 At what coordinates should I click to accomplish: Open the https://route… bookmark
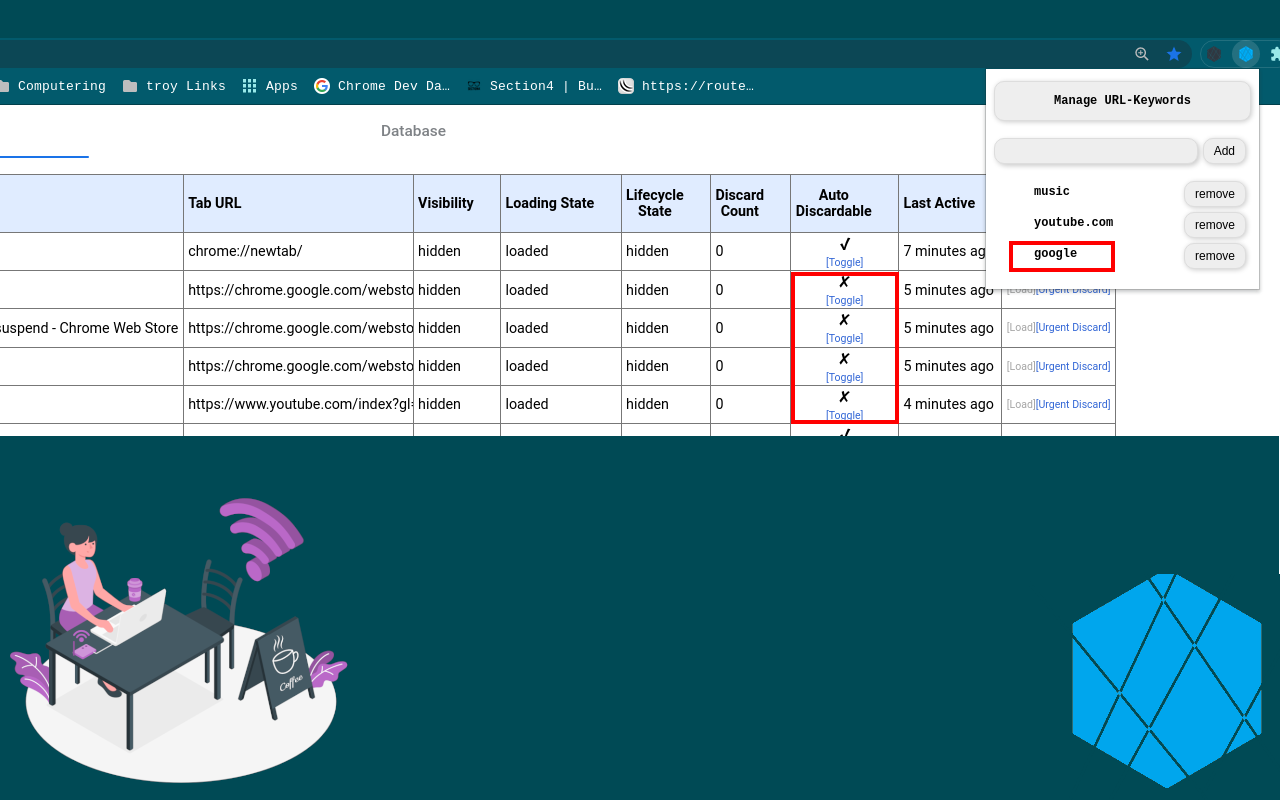pos(686,86)
